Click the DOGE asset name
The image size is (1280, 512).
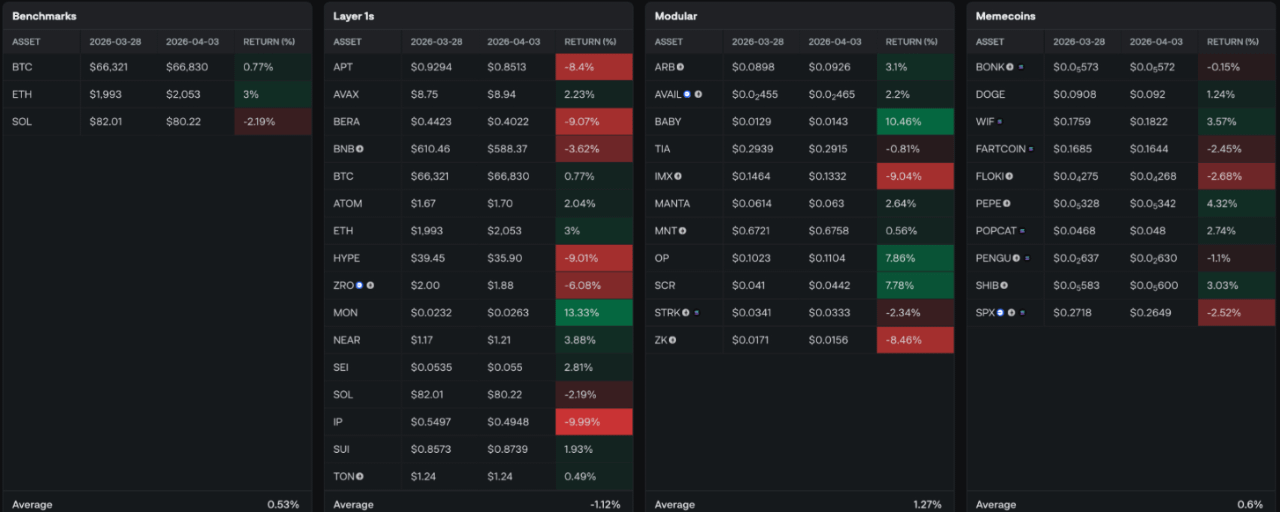pyautogui.click(x=991, y=94)
